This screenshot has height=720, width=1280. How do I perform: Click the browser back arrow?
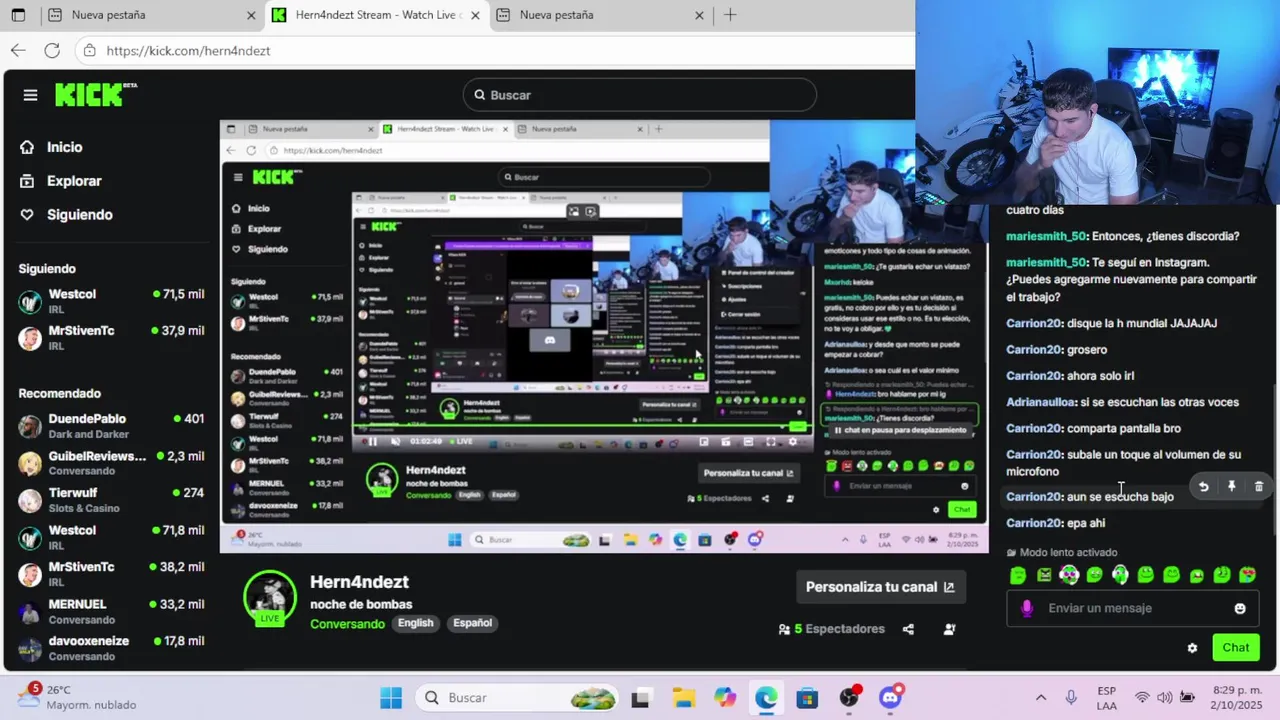(x=18, y=50)
